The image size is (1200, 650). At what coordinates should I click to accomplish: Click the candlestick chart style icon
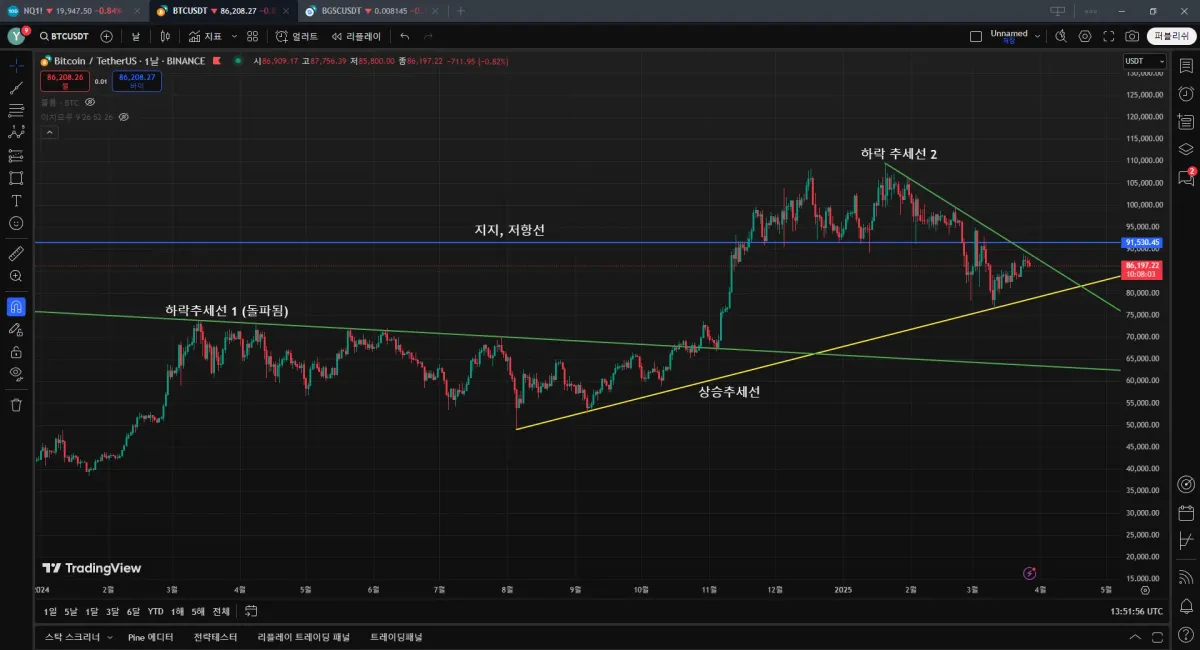click(x=167, y=36)
